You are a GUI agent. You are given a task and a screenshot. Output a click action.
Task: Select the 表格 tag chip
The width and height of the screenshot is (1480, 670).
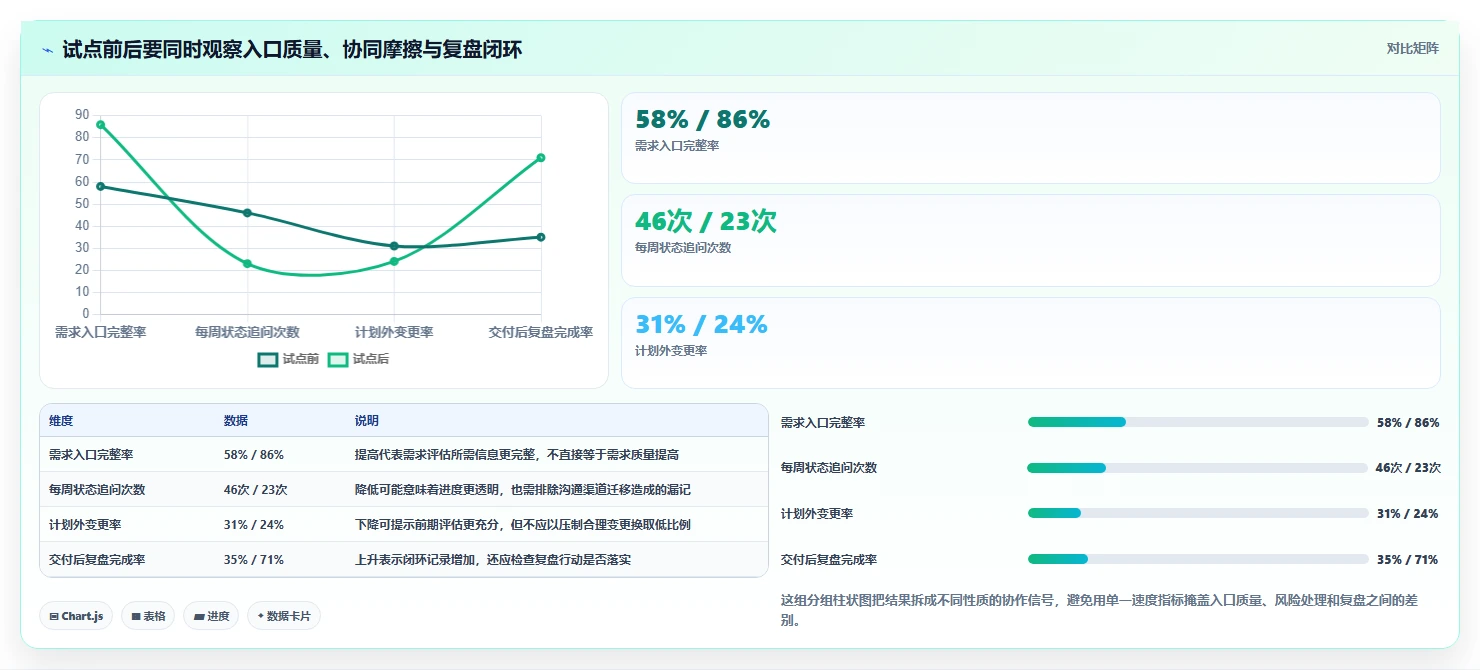[148, 616]
